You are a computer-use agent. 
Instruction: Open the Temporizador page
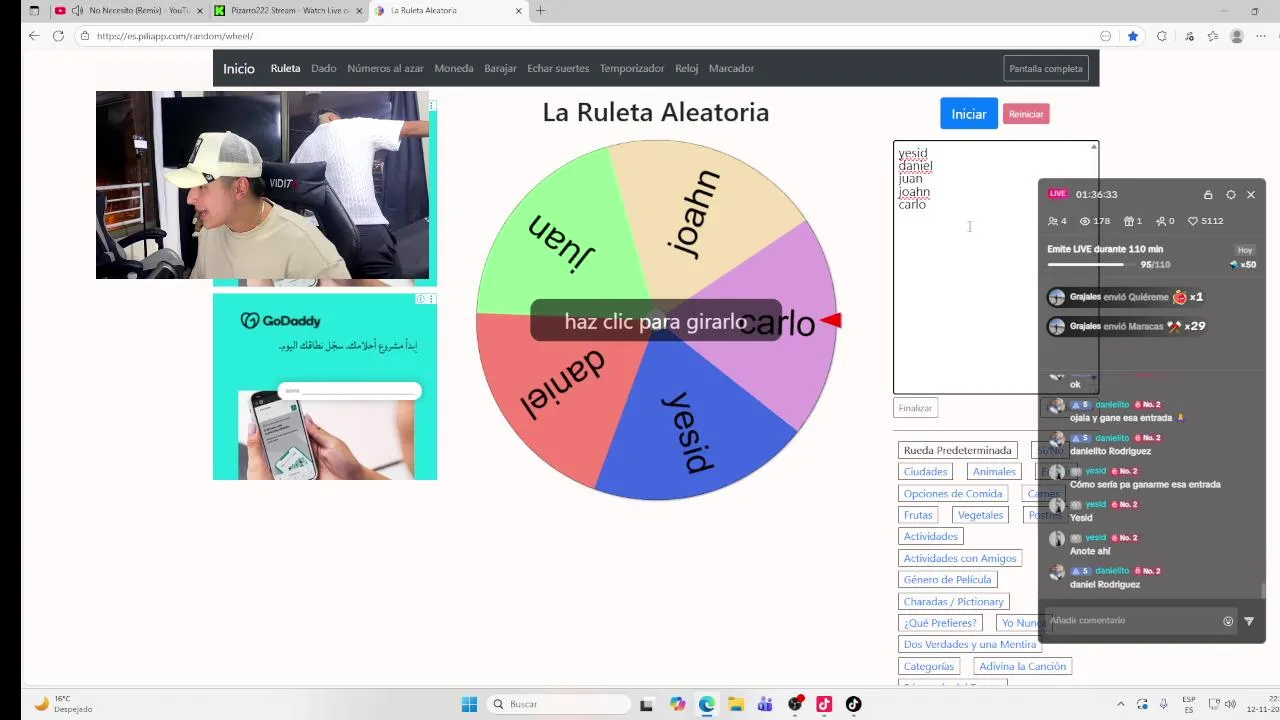[632, 68]
